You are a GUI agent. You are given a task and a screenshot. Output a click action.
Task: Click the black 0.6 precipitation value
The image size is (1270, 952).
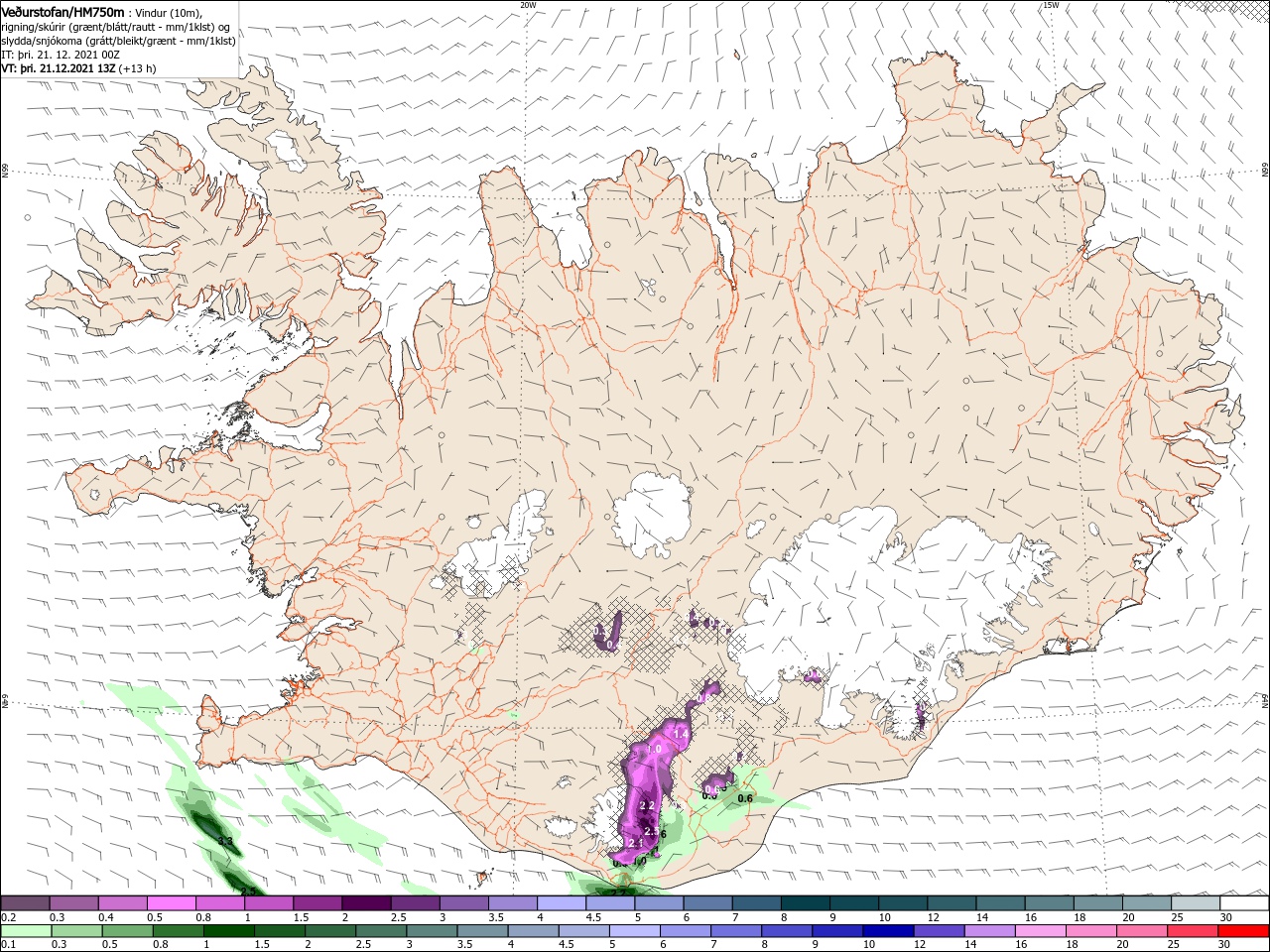pos(745,798)
